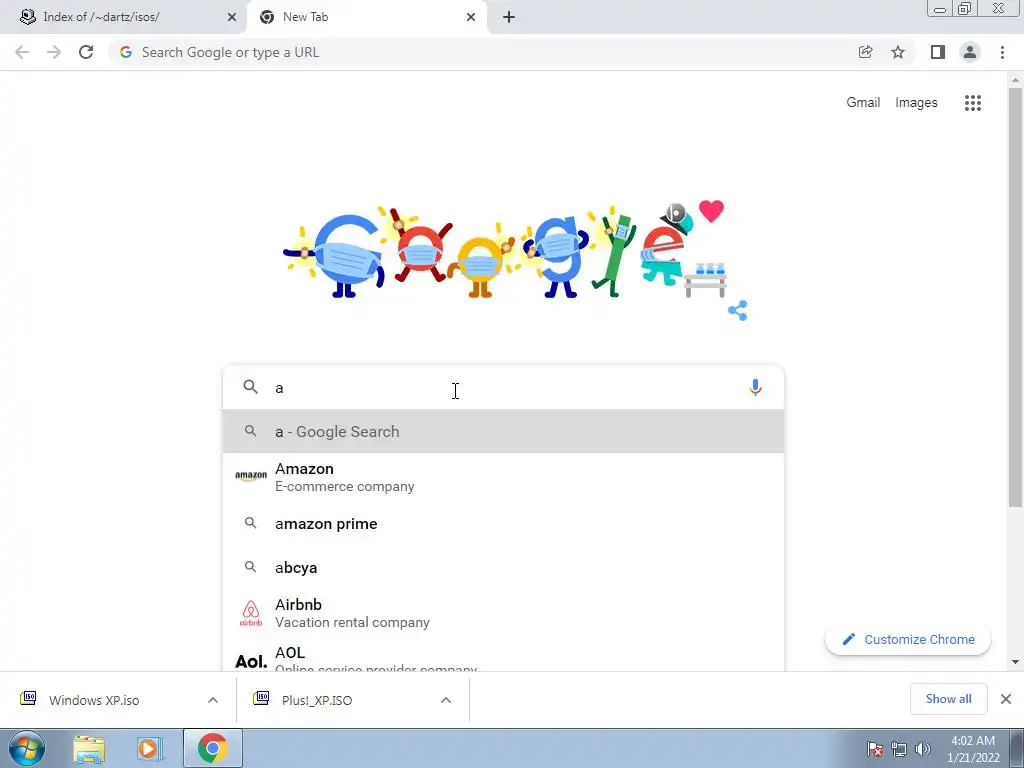This screenshot has width=1024, height=768.
Task: Choose the Amazon E-commerce company suggestion
Action: click(x=504, y=477)
